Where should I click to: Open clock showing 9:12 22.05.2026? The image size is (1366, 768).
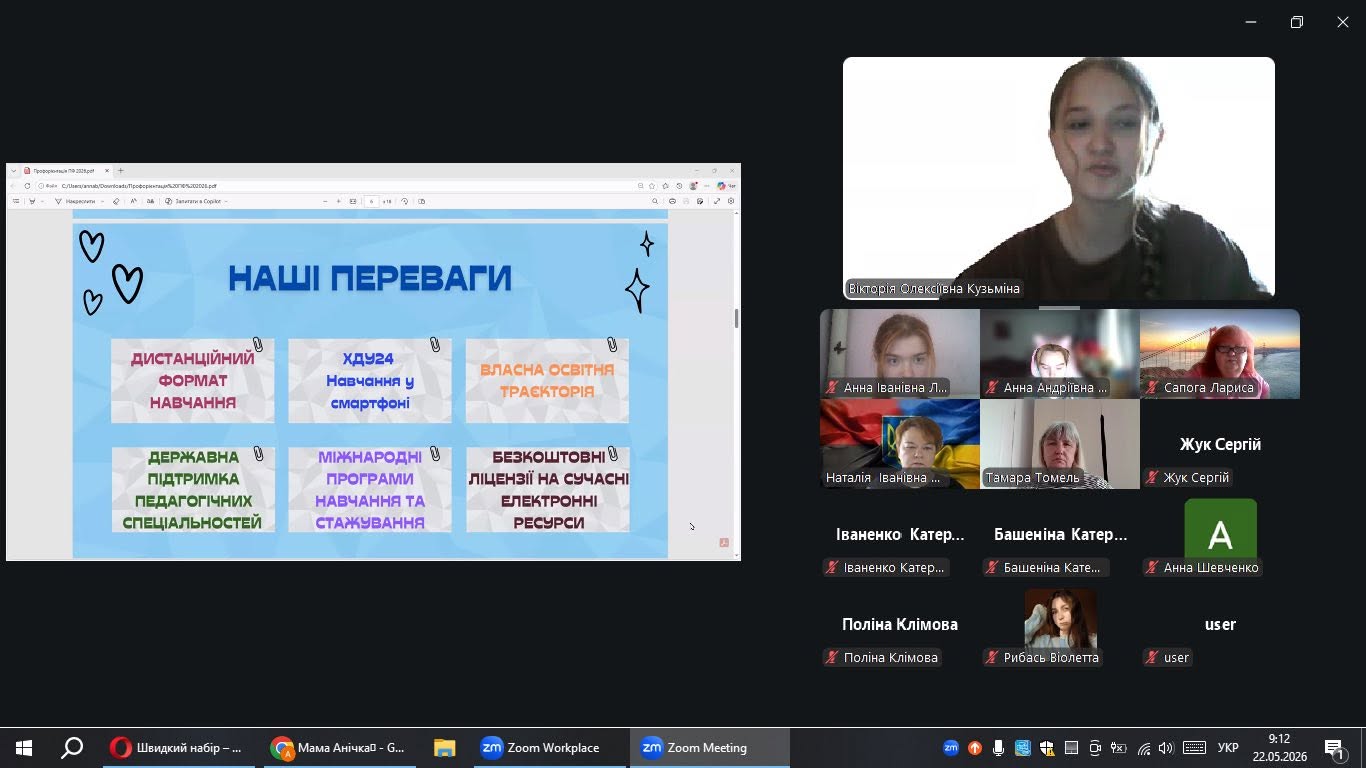point(1279,748)
